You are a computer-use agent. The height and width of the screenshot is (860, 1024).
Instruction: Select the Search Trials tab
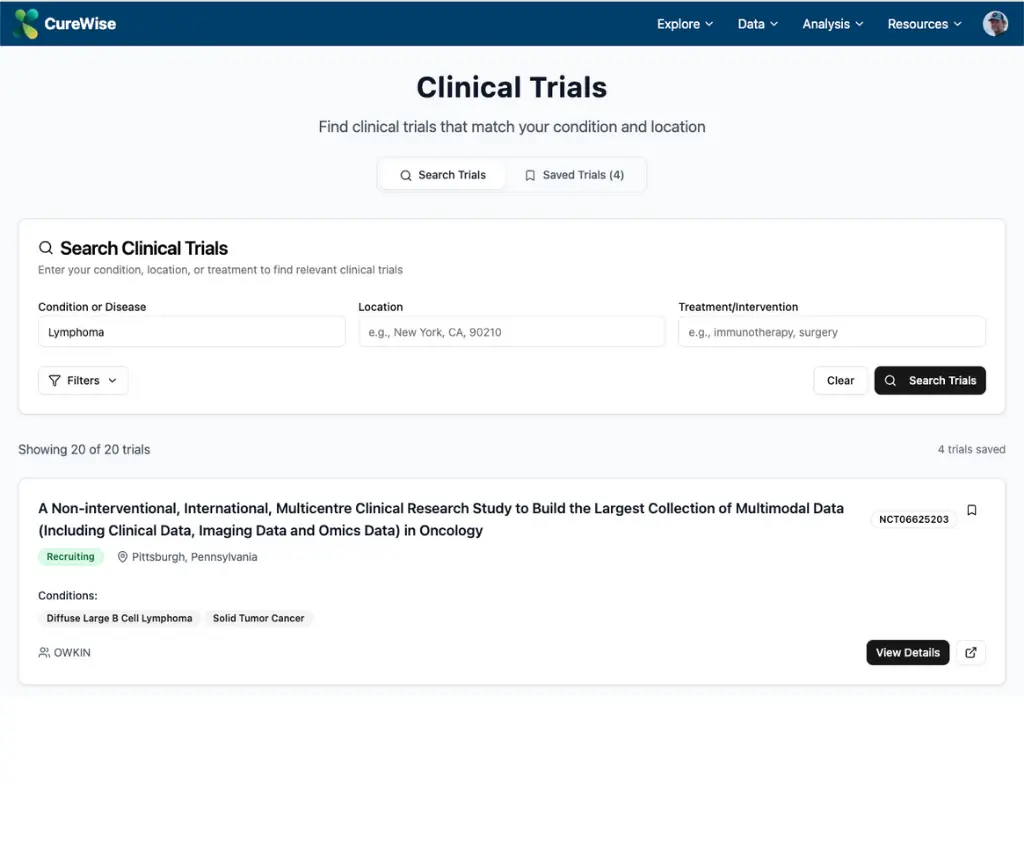(x=442, y=174)
